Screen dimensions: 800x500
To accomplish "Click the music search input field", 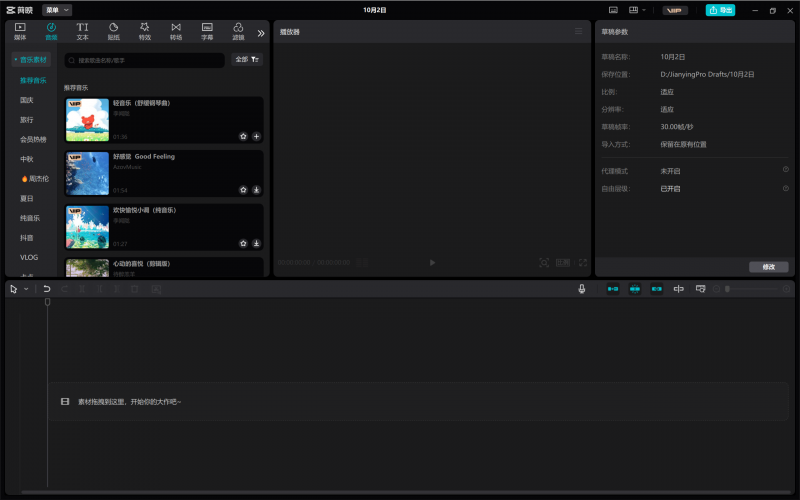I will pyautogui.click(x=145, y=60).
